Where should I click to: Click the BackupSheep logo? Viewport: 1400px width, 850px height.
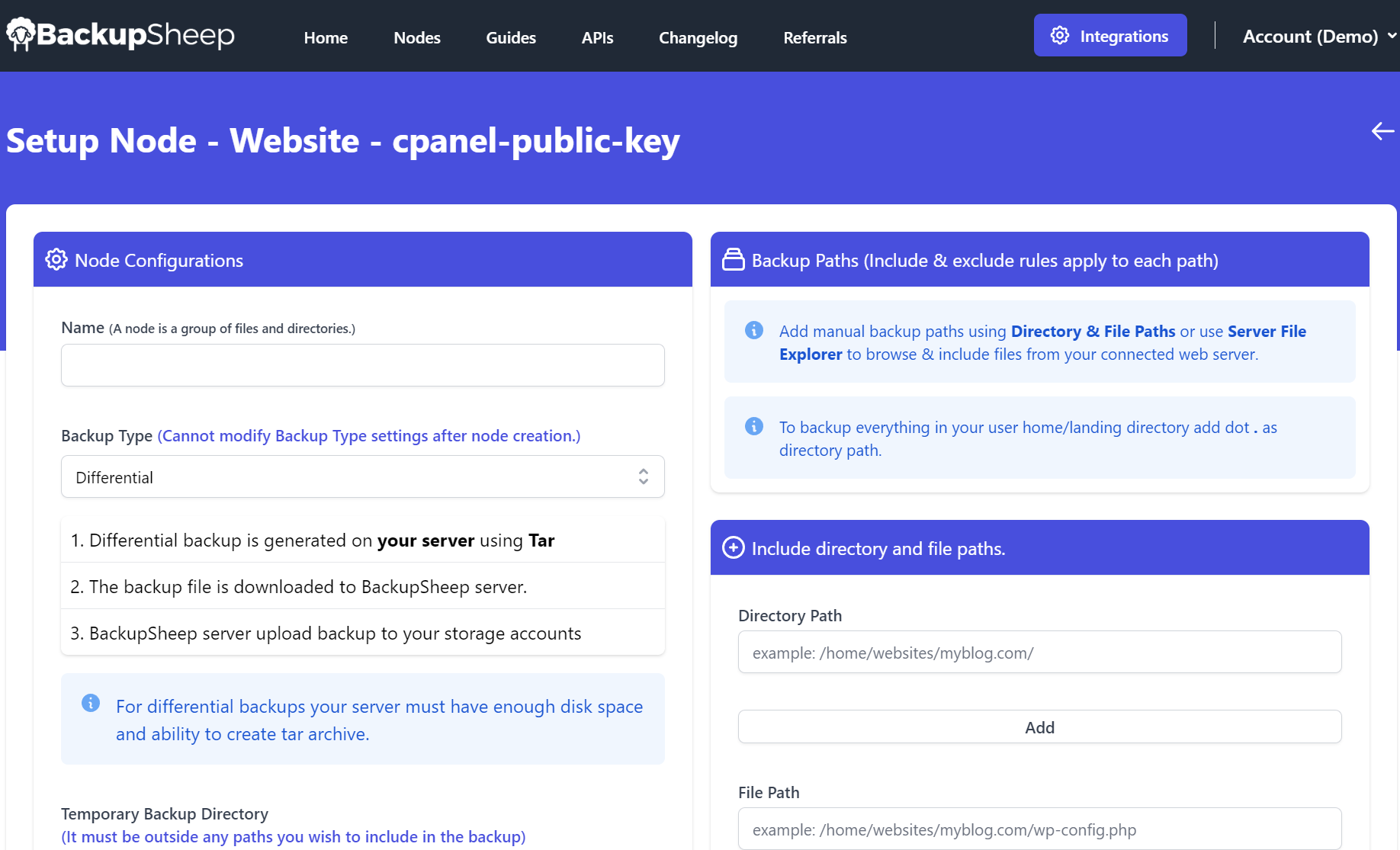(120, 35)
